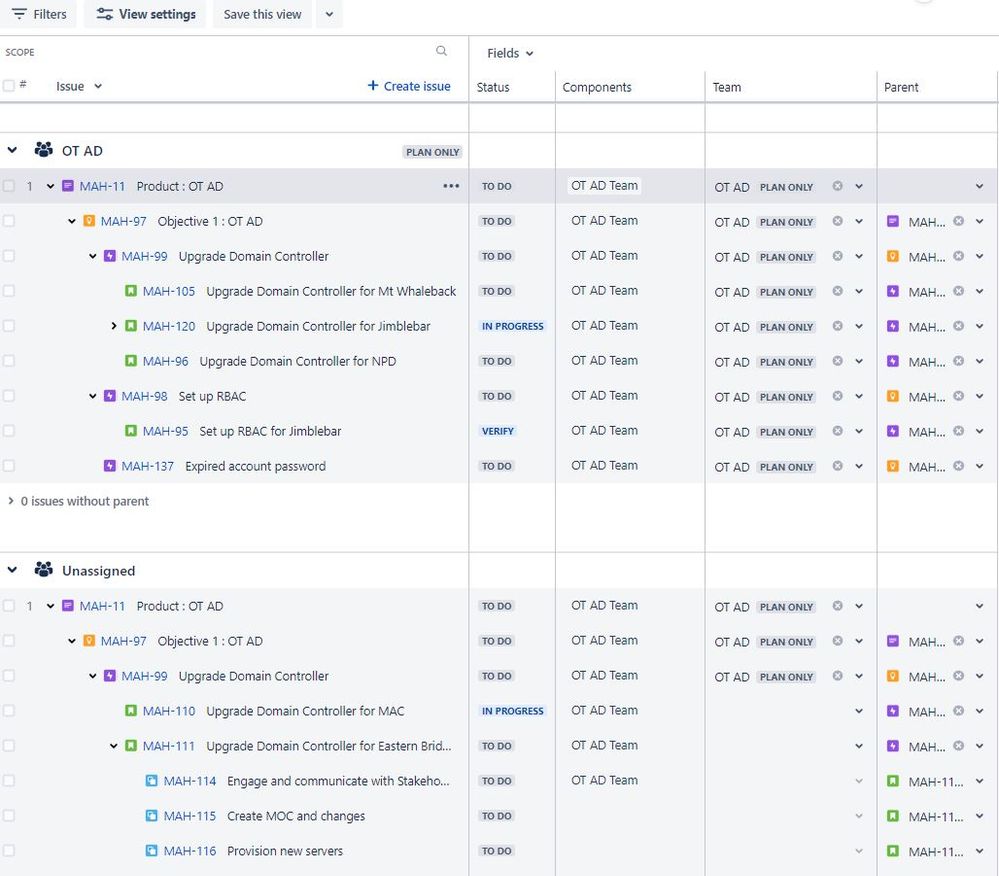The image size is (999, 876).
Task: Click the Team column header
Action: click(727, 87)
